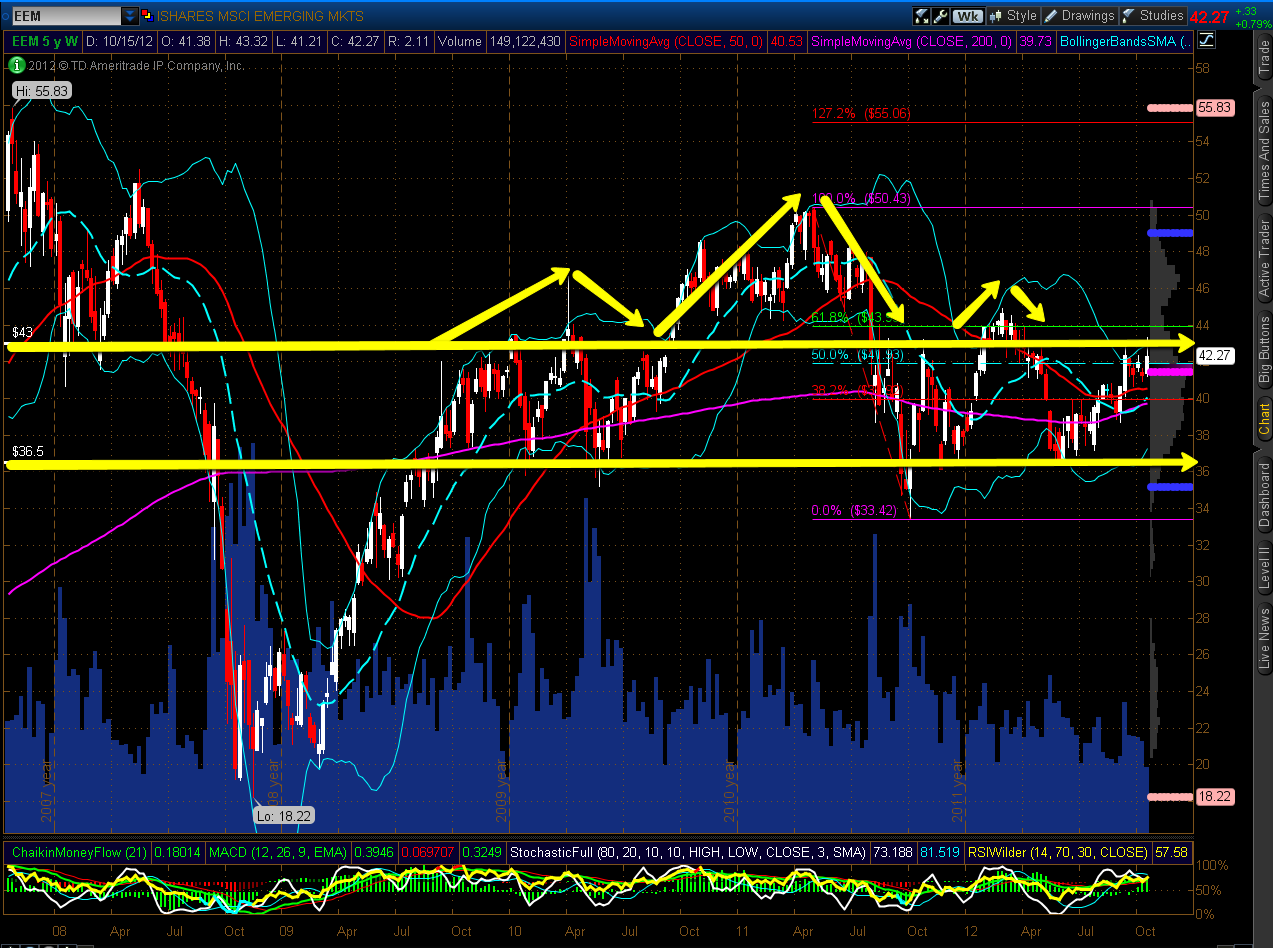Image resolution: width=1273 pixels, height=948 pixels.
Task: Click the 127.2% ($55.06) Fibonacci label
Action: [860, 114]
